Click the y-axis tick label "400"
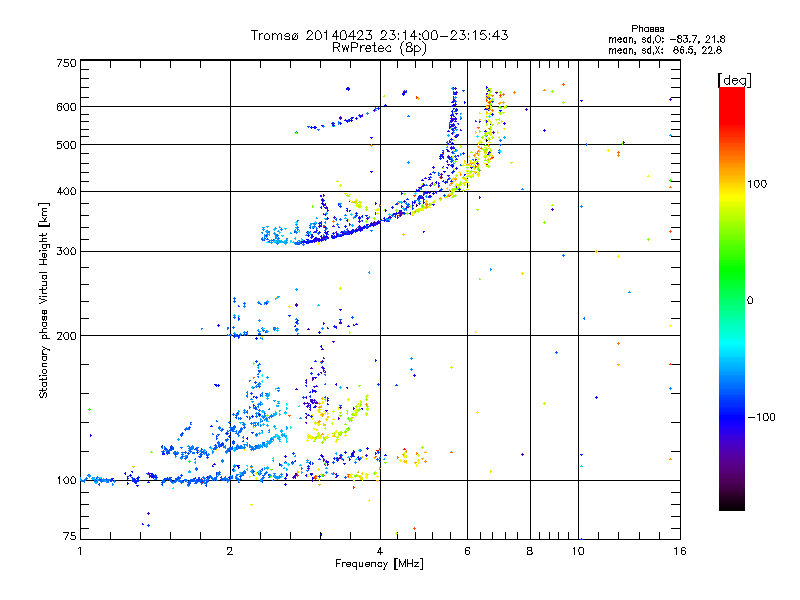Screen dimensions: 800x600 pos(66,192)
